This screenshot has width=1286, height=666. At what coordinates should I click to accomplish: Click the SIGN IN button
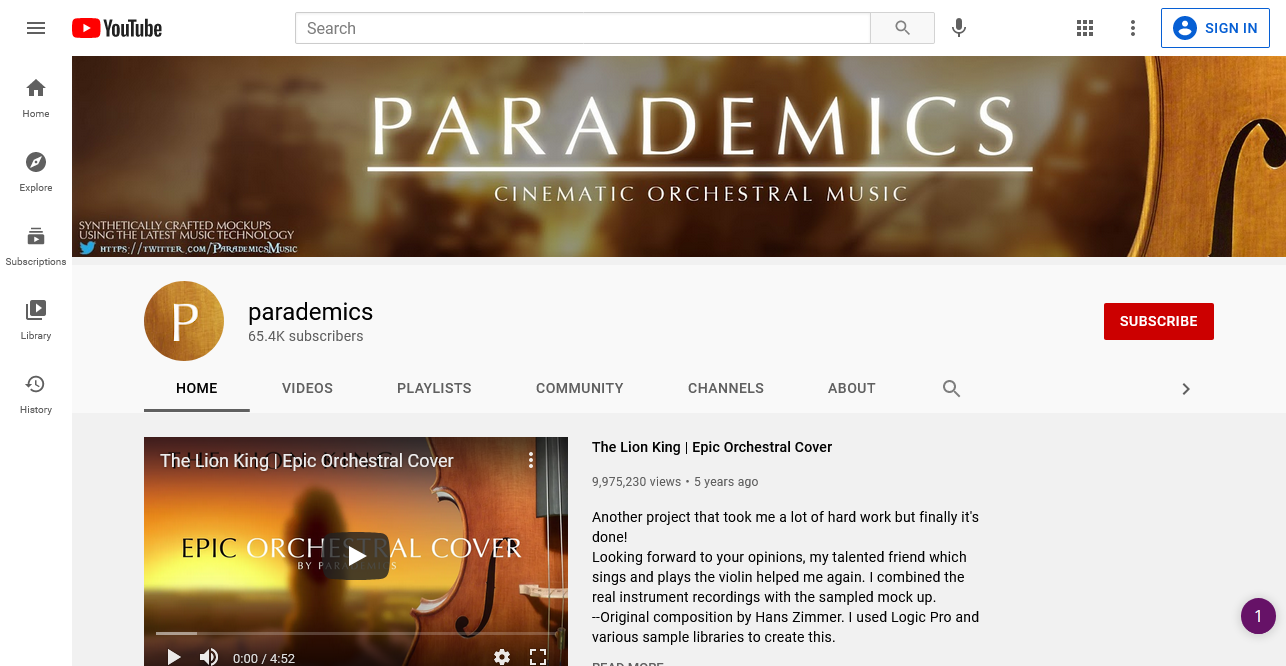click(1215, 28)
